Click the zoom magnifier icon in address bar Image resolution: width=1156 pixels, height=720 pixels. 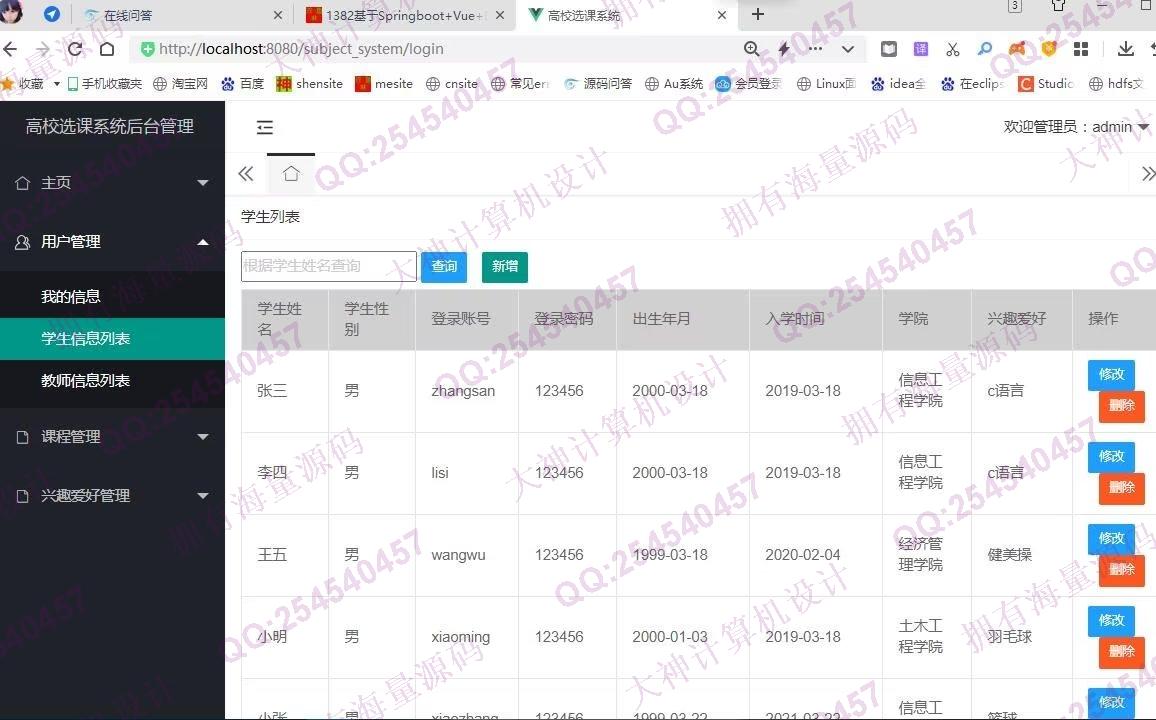click(751, 49)
